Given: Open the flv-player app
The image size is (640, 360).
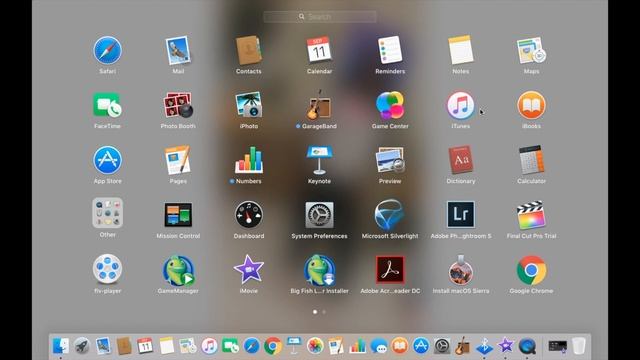Looking at the screenshot, I should 107,269.
